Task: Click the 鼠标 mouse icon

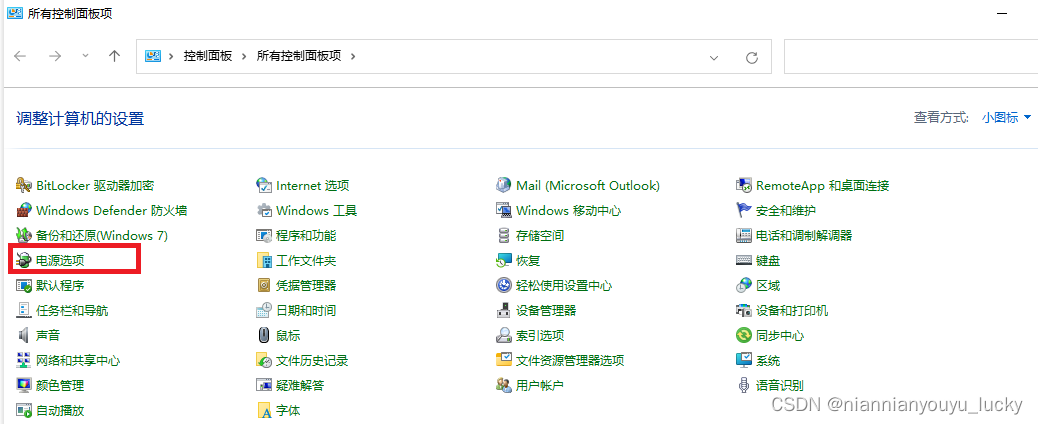Action: point(264,335)
